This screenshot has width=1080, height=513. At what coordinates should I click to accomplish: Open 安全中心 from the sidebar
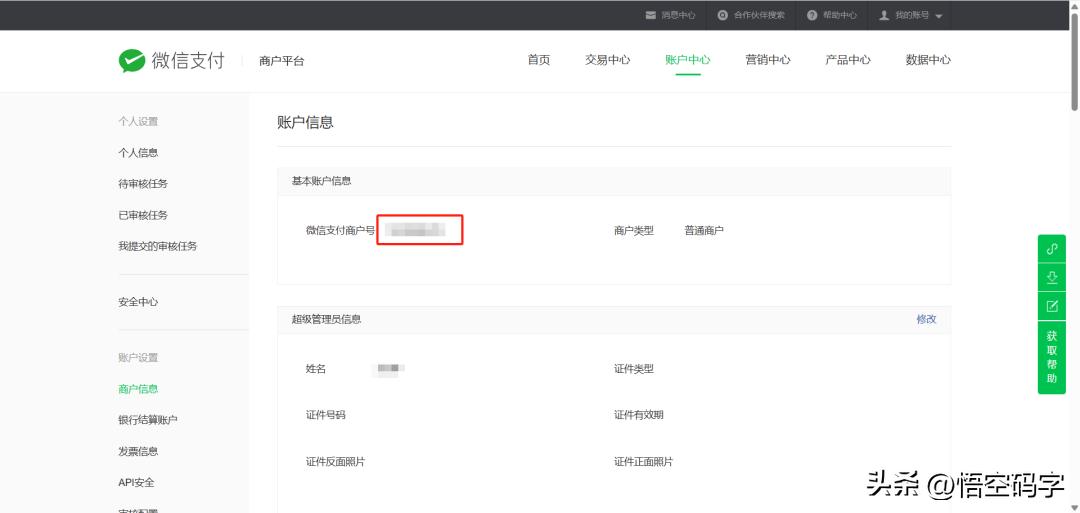[138, 302]
